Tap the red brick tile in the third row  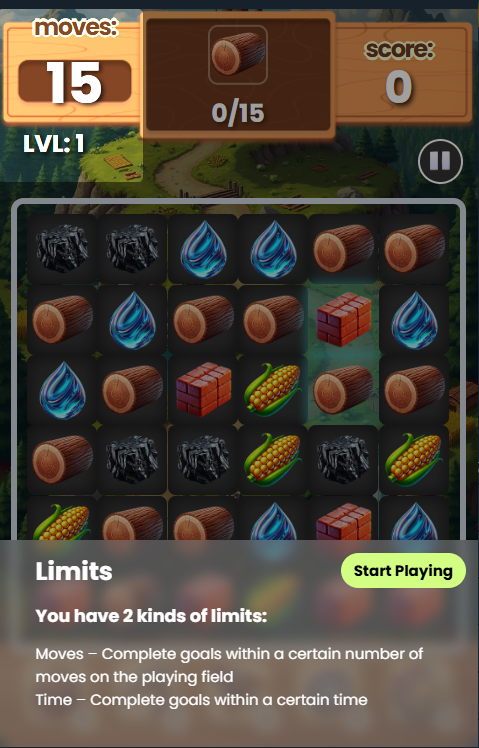203,389
